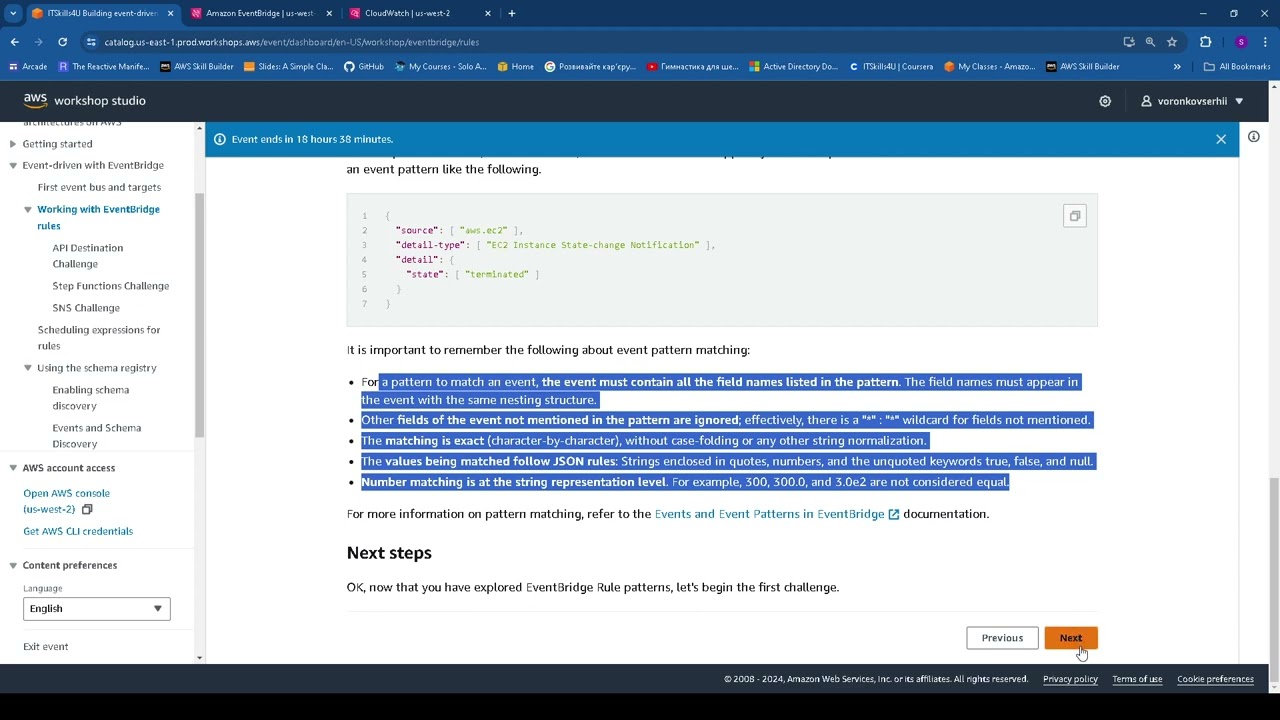View site information icon in address bar
The height and width of the screenshot is (720, 1280).
coord(91,42)
